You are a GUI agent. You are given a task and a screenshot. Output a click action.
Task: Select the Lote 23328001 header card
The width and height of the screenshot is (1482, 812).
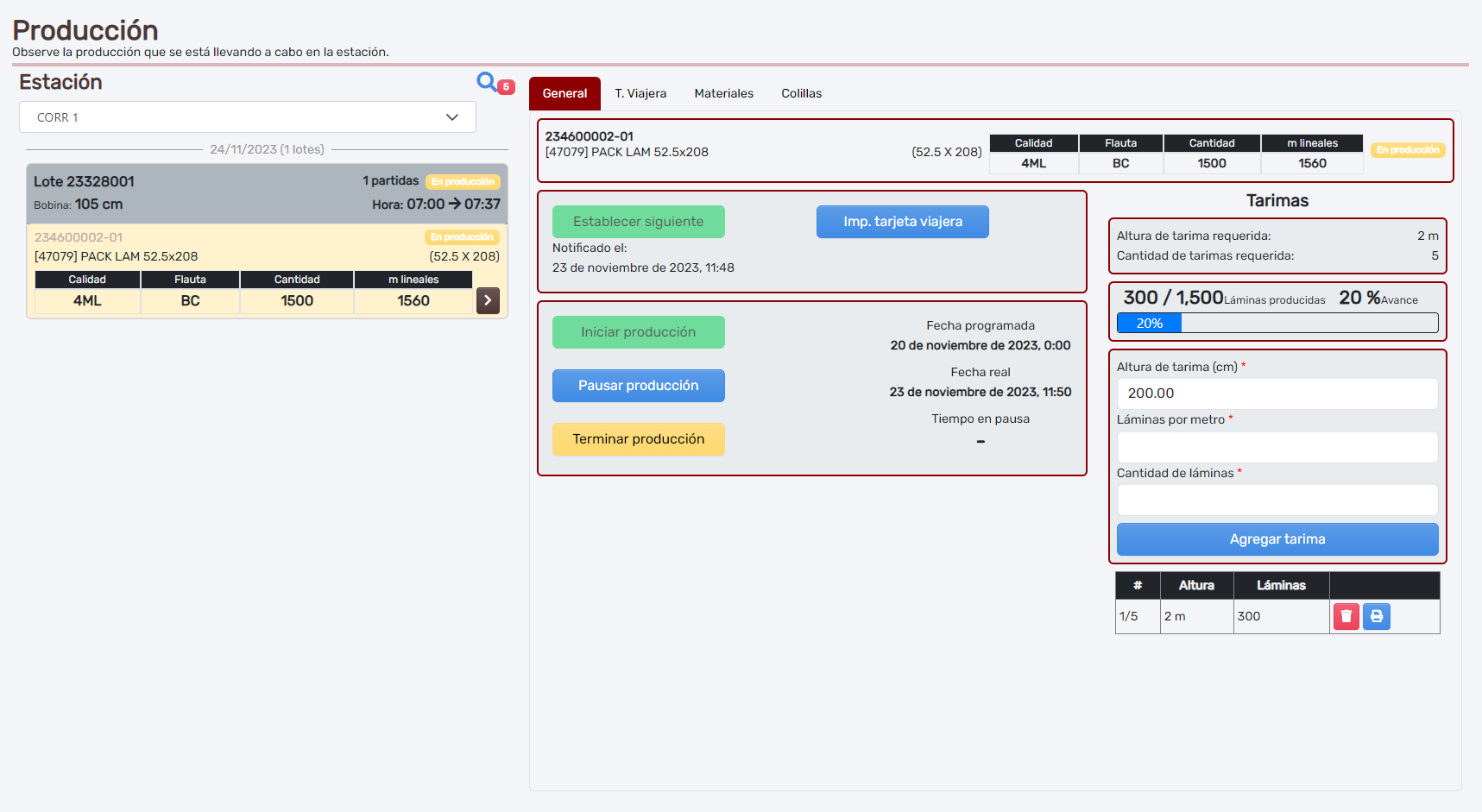click(267, 192)
